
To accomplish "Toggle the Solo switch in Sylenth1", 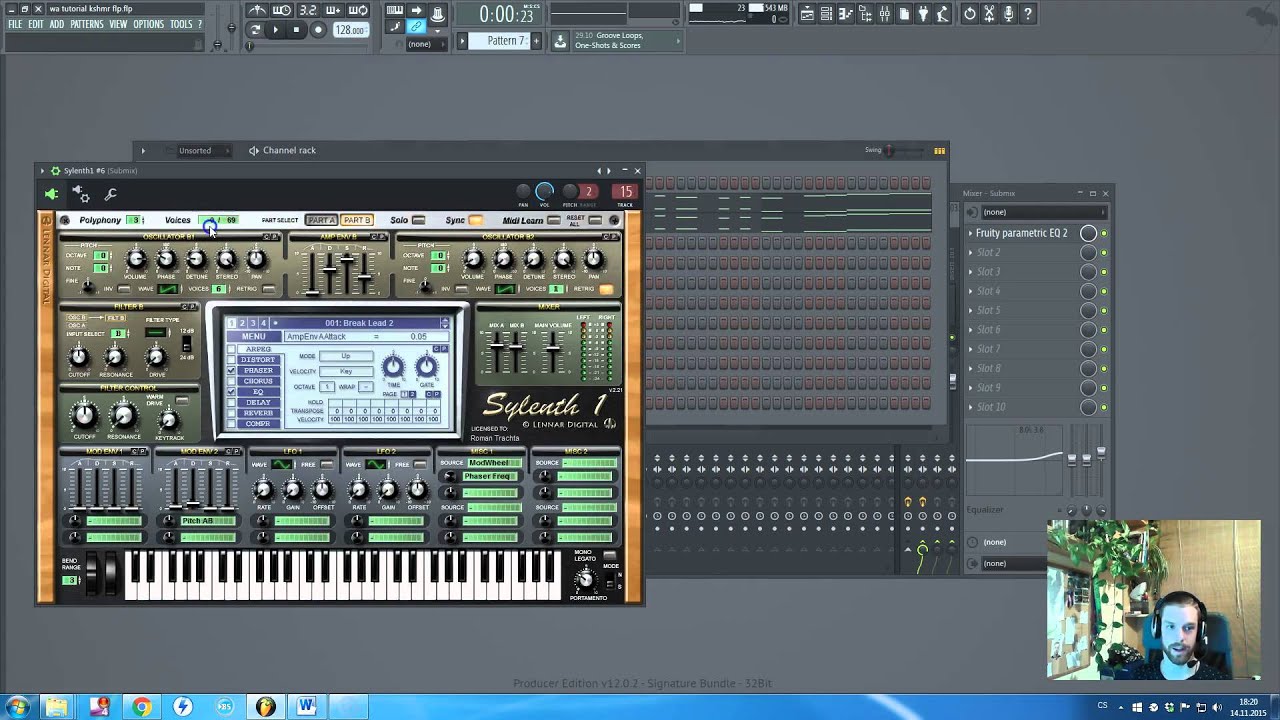I will [418, 220].
